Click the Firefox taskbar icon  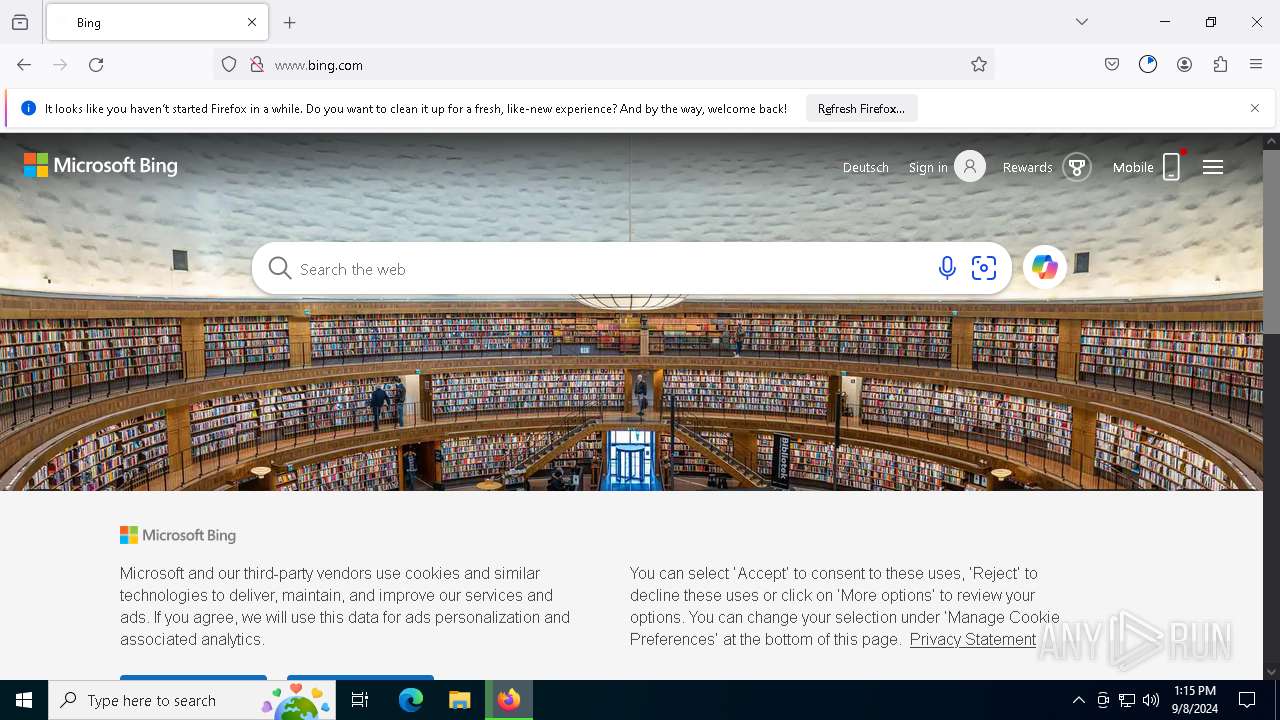point(509,700)
